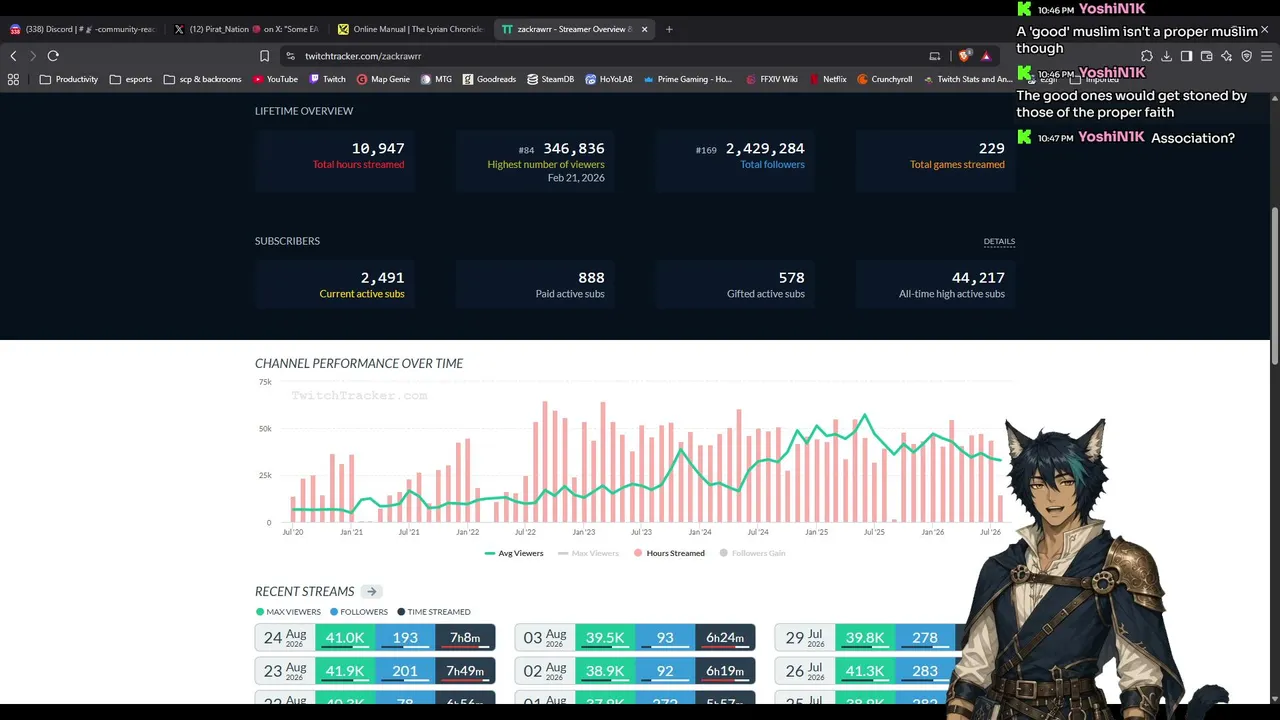Expand the scp & backrooms bookmarks folder
Screen dimensions: 1280x720
(202, 79)
